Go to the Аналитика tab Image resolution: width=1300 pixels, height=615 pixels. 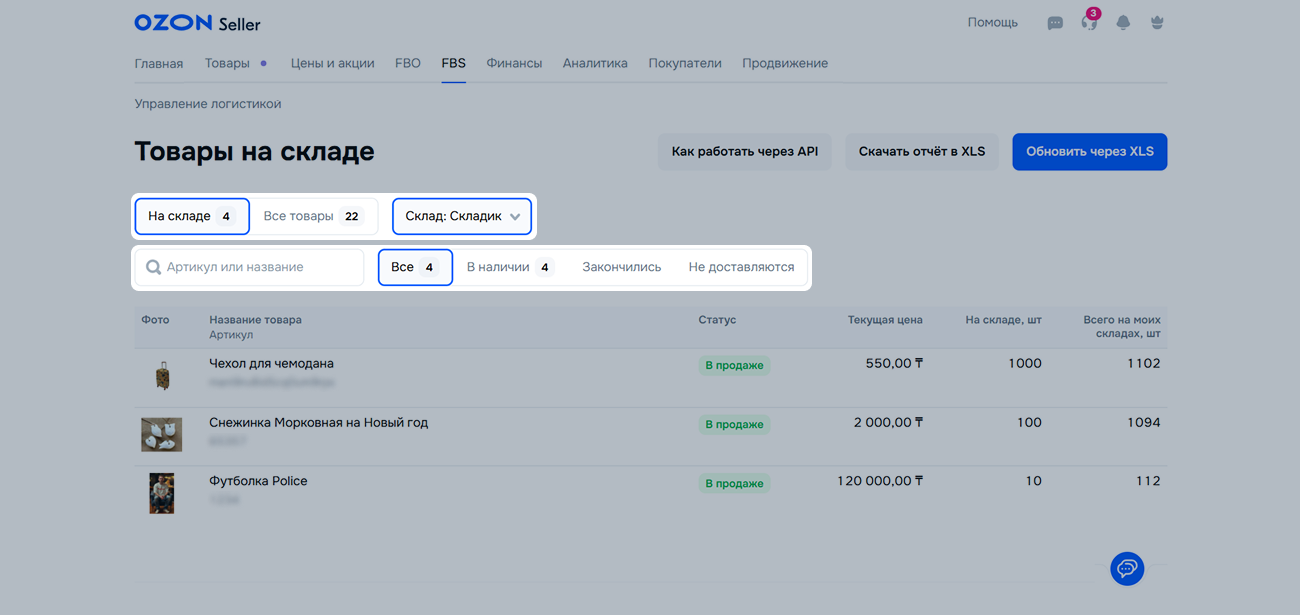595,63
